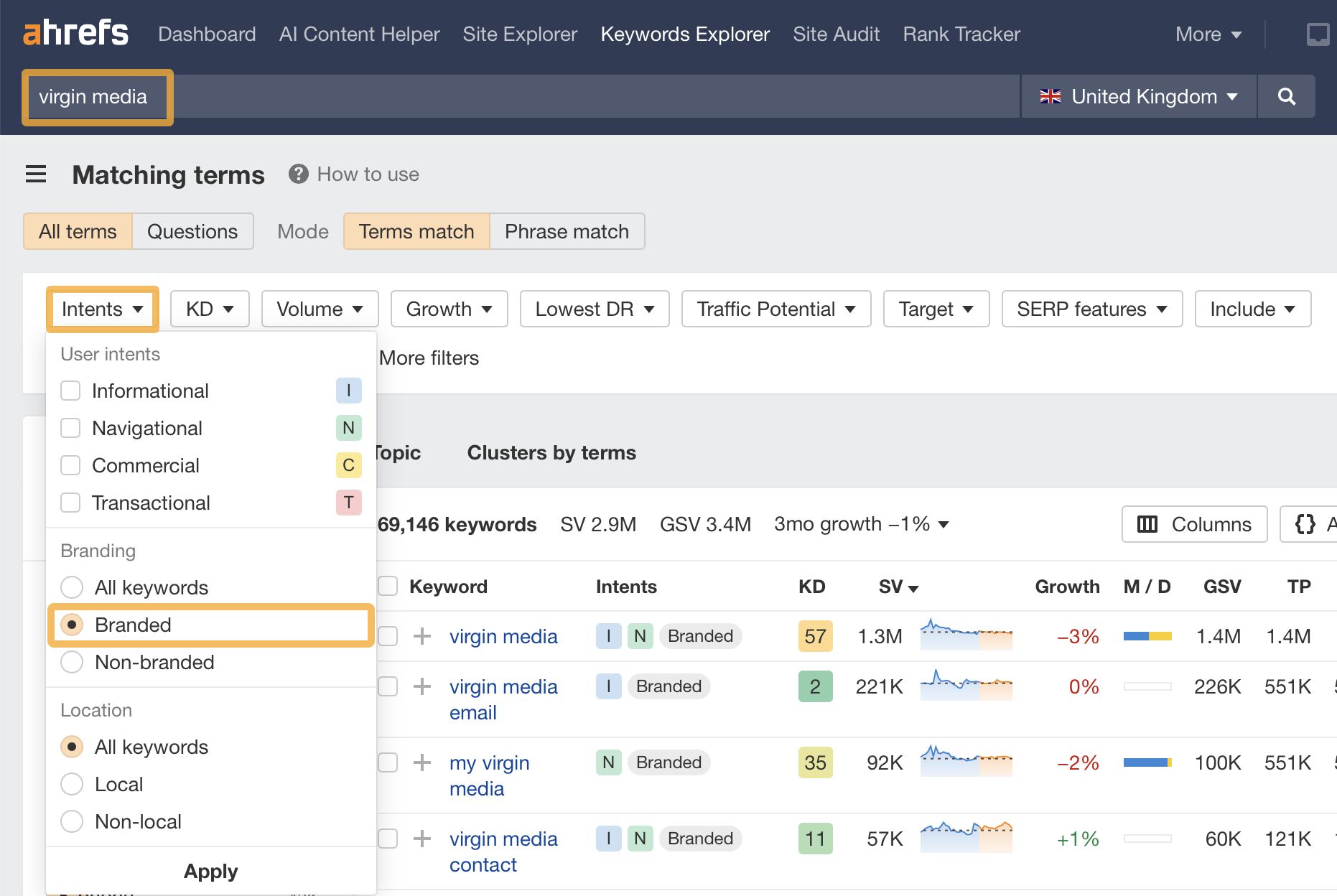Expand the 'virgin media contact' keyword row
1337x896 pixels.
tap(421, 839)
